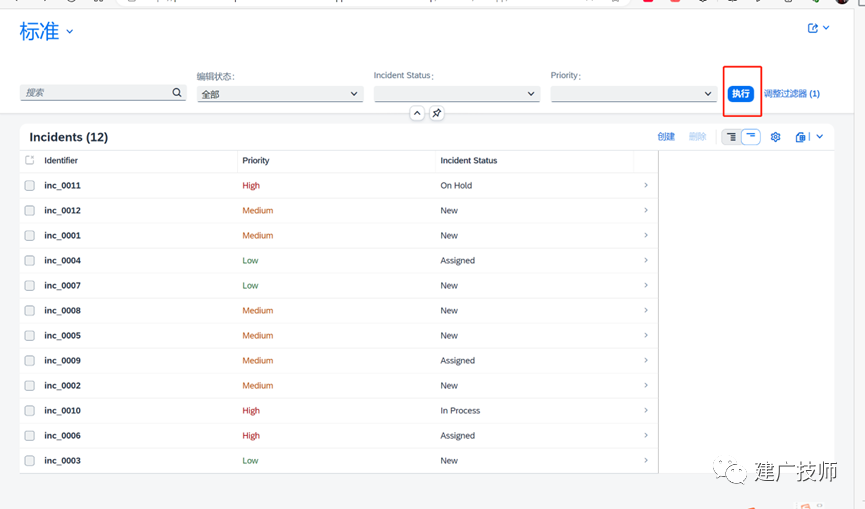This screenshot has height=509, width=865.
Task: Select checkbox for inc_0004
Action: (x=30, y=261)
